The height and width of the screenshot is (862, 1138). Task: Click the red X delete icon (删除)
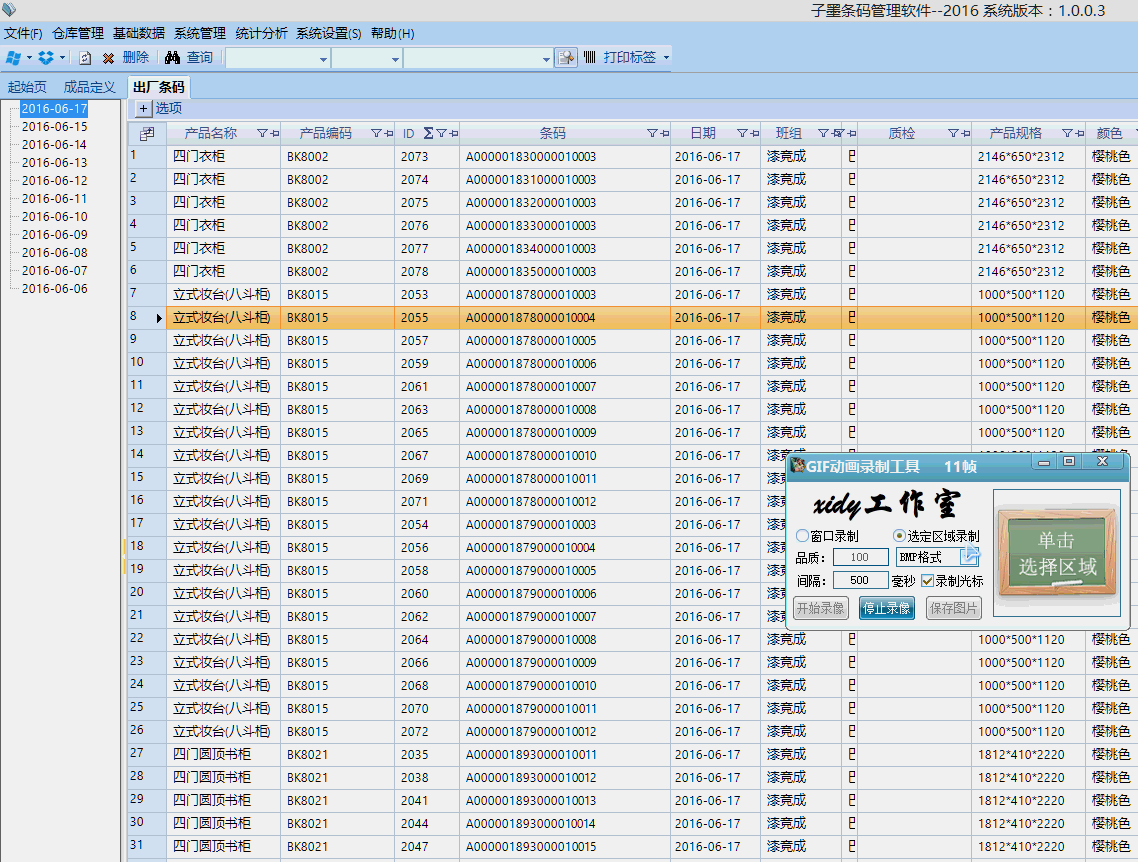(108, 58)
